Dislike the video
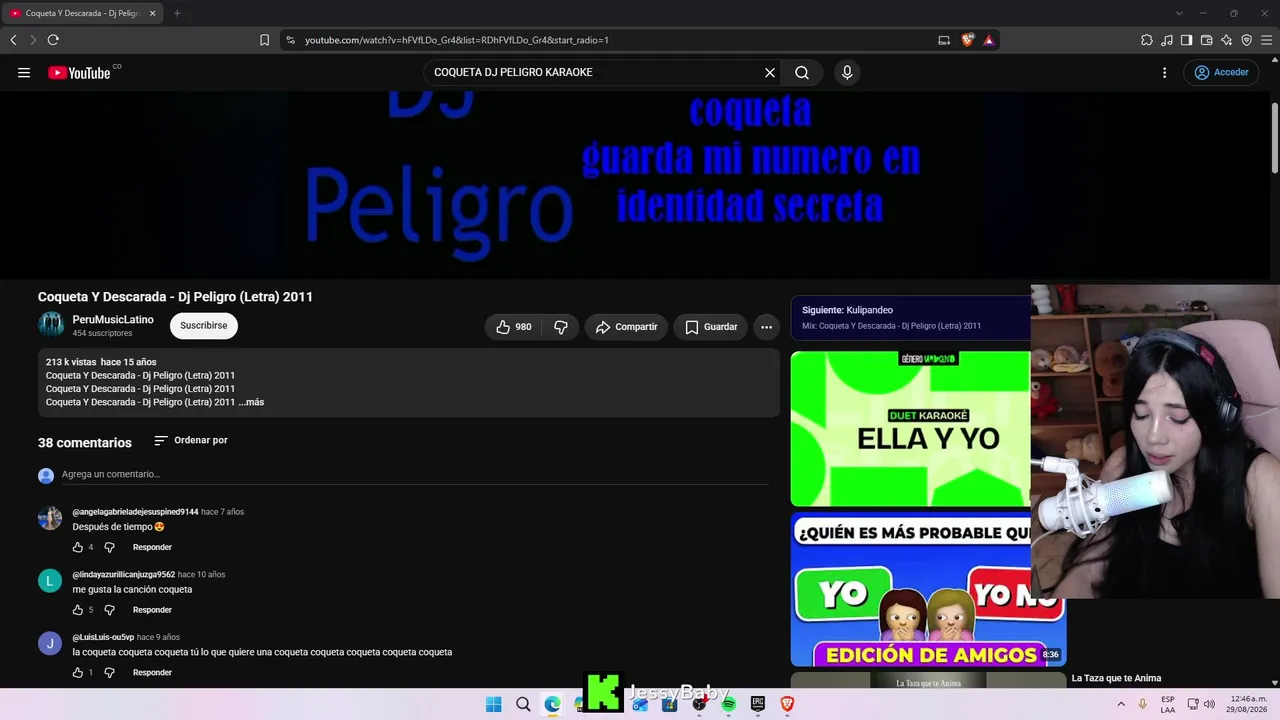The width and height of the screenshot is (1280, 720). tap(561, 327)
